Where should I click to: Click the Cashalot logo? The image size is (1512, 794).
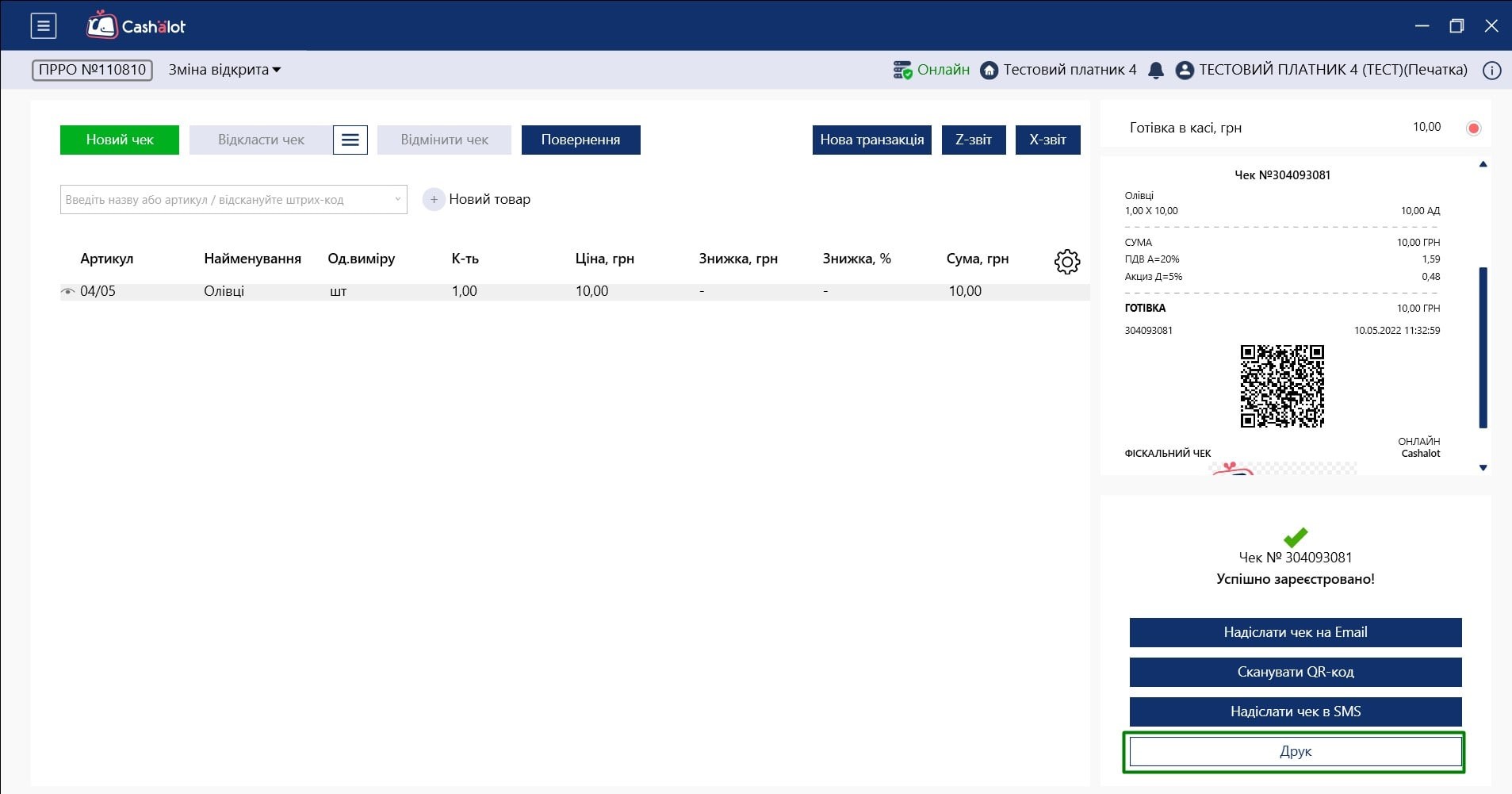point(136,26)
